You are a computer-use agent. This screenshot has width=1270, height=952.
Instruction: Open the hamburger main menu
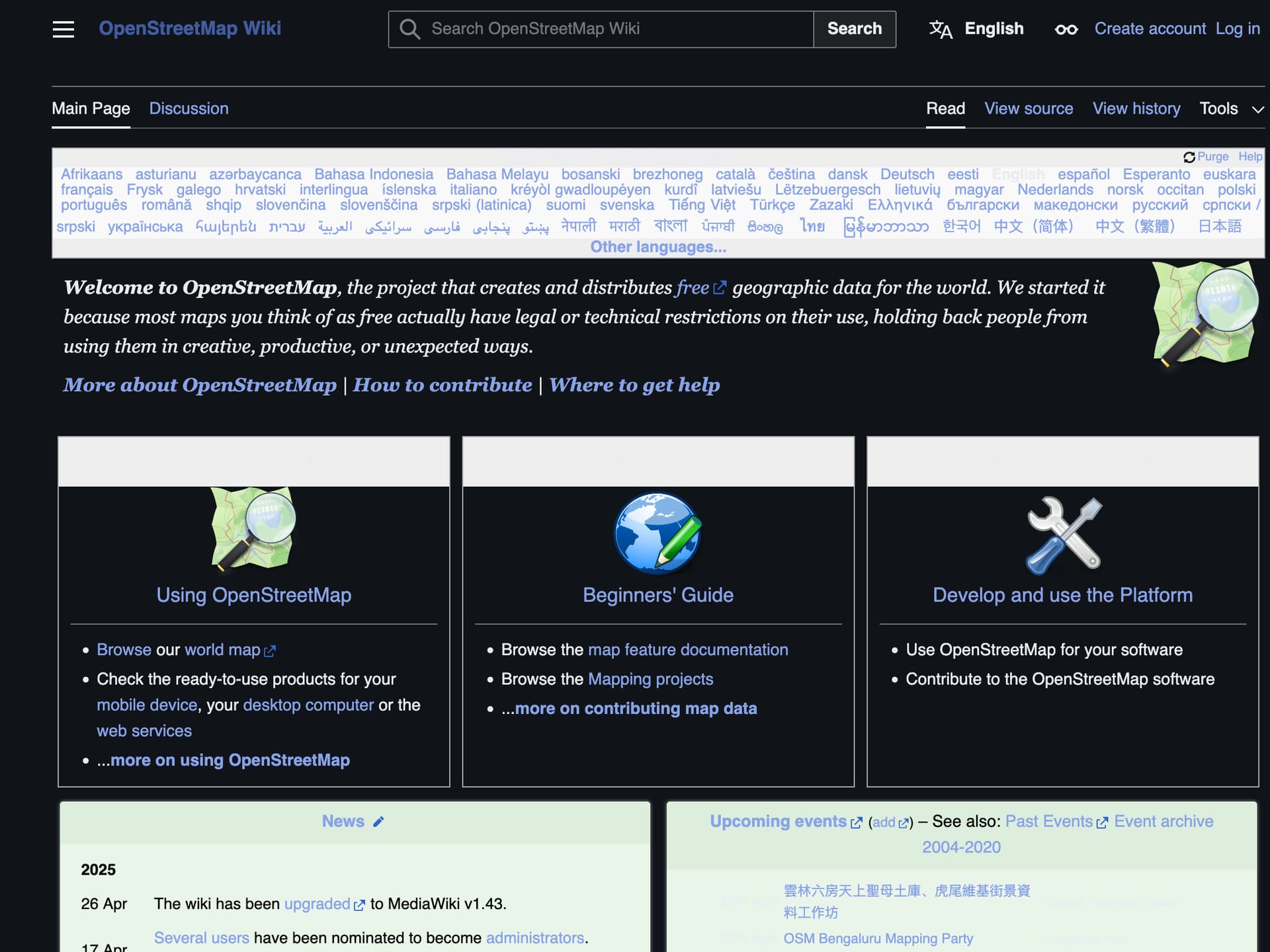tap(63, 29)
